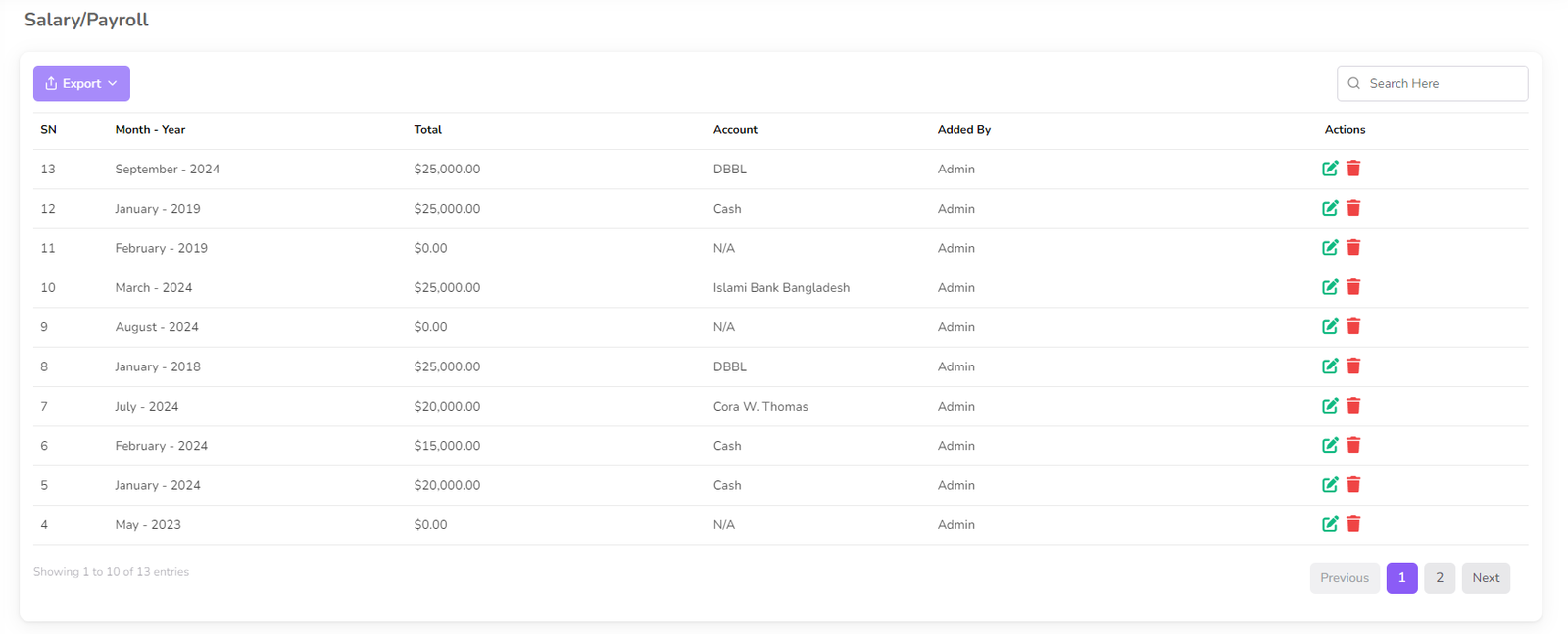Delete the January - 2018 DBBL entry
The image size is (1568, 634).
pyautogui.click(x=1353, y=366)
